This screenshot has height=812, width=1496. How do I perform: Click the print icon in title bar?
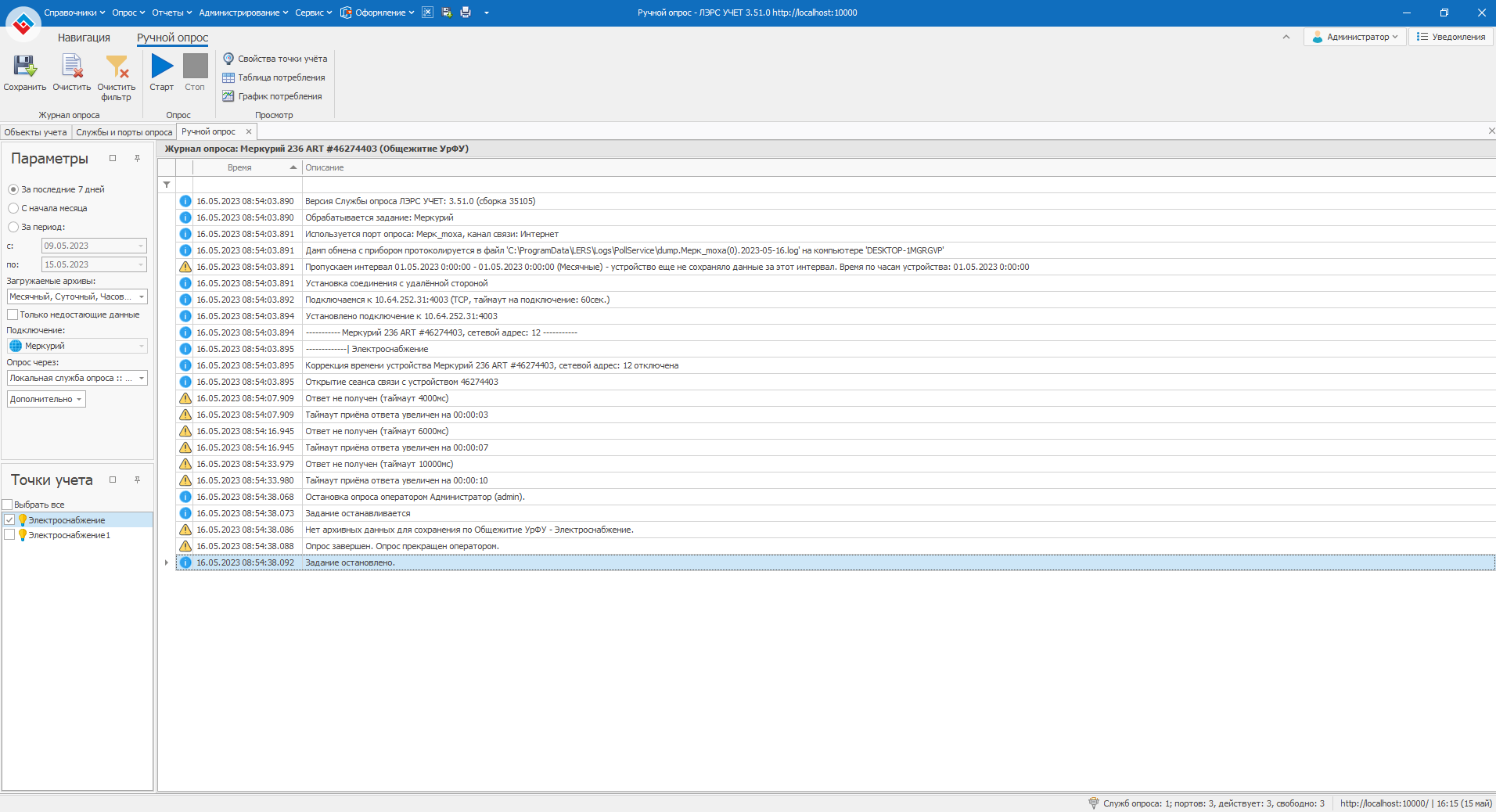click(x=466, y=13)
